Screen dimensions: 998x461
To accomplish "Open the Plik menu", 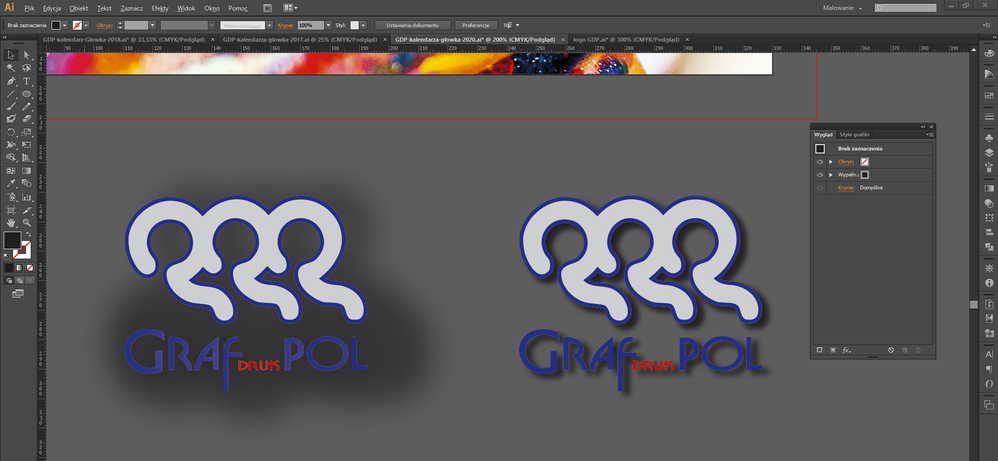I will click(30, 8).
